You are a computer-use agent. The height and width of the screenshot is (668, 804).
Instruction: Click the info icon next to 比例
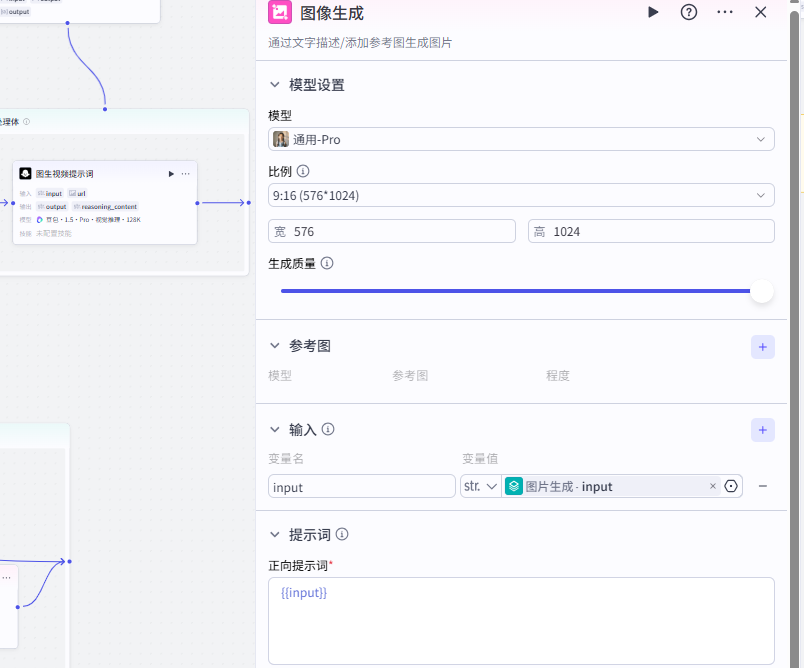tap(303, 171)
